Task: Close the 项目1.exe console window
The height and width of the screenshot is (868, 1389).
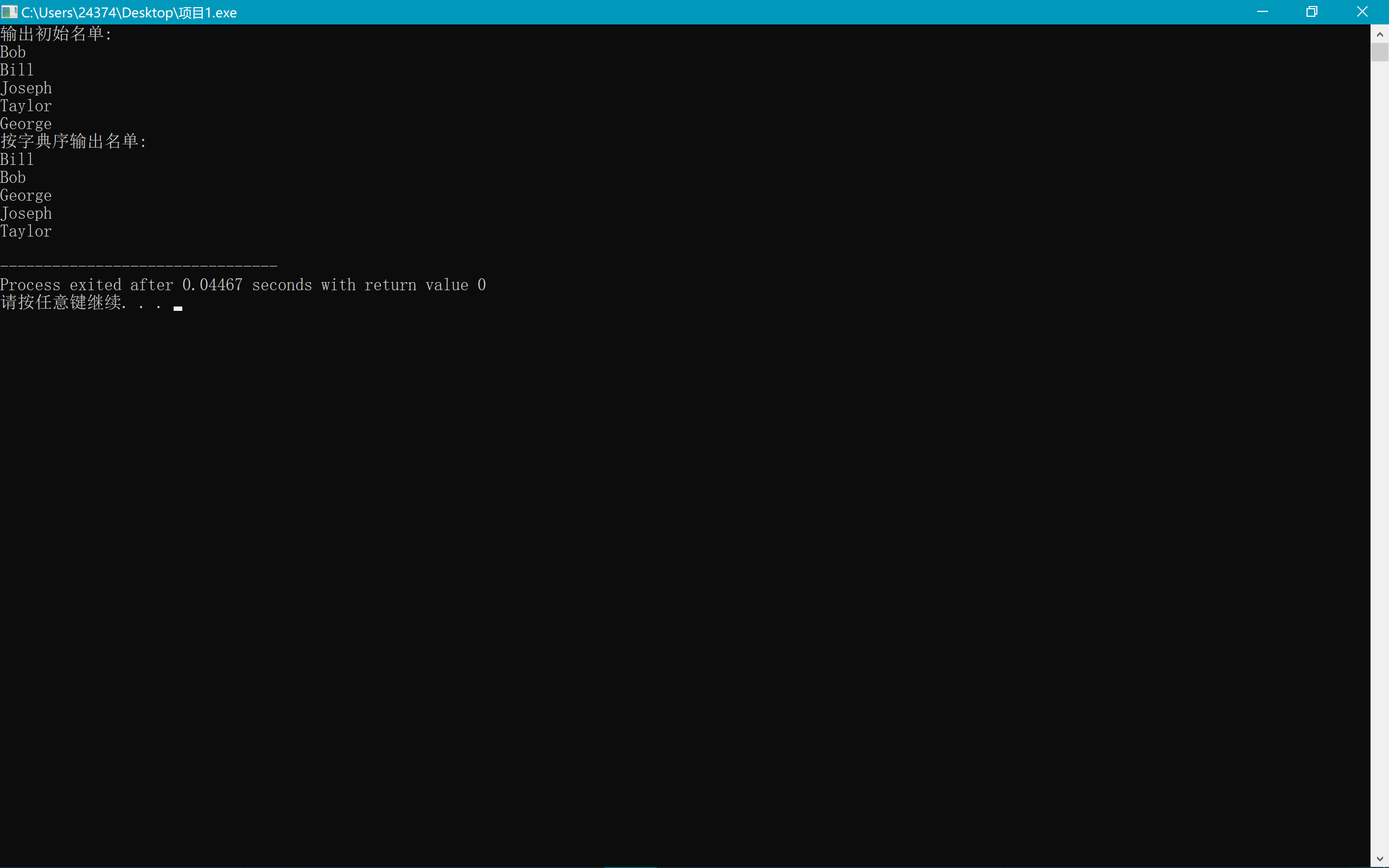Action: click(x=1362, y=12)
